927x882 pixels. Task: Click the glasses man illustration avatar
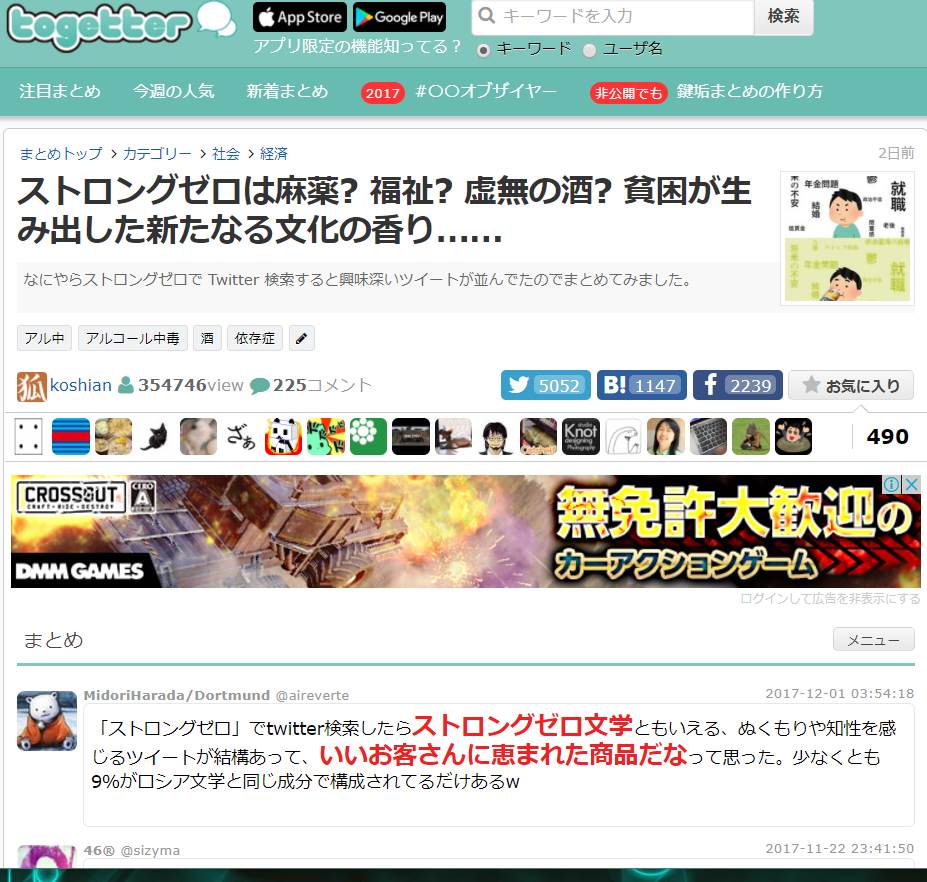point(495,436)
